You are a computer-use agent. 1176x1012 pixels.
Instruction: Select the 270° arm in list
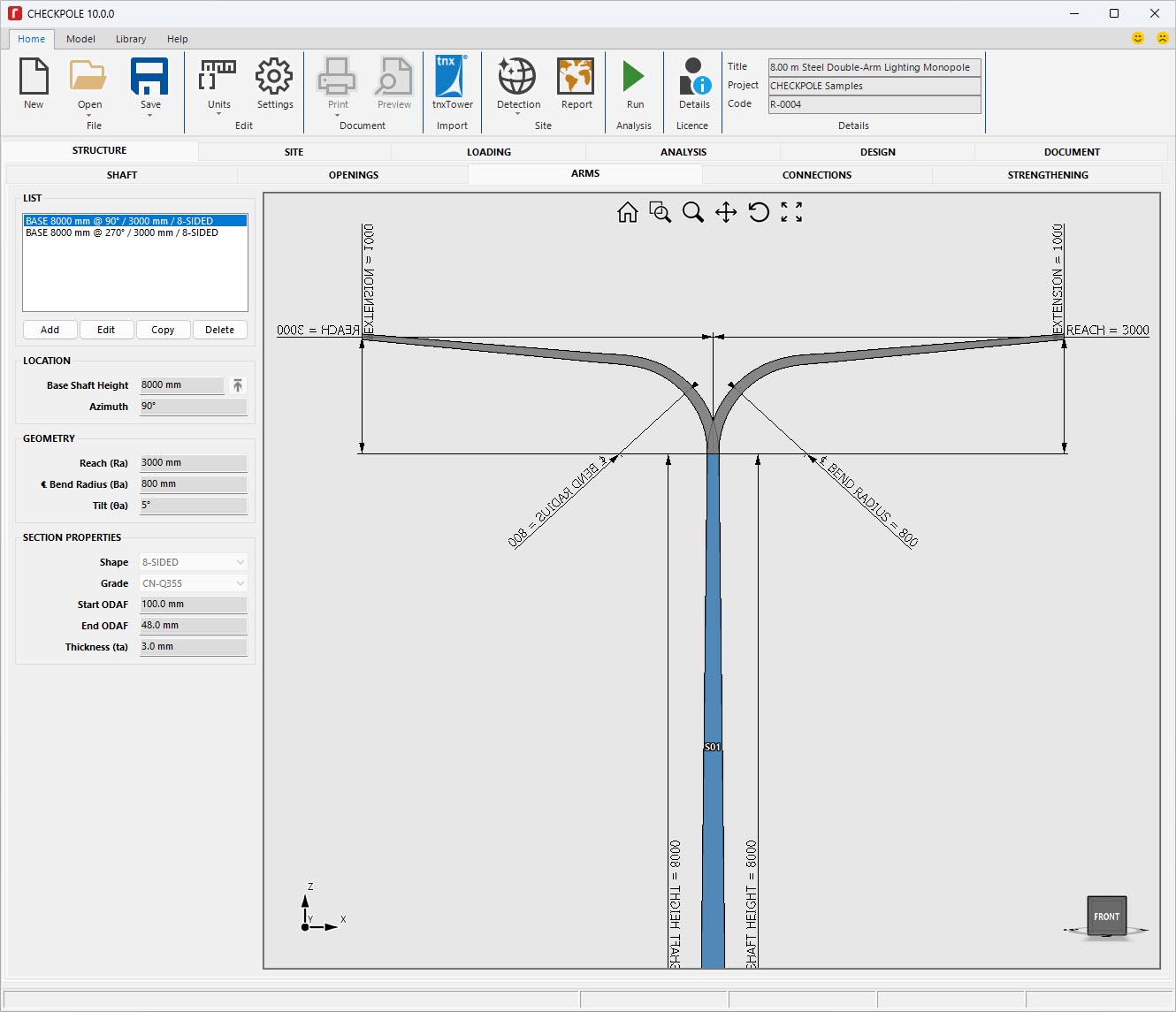coord(122,233)
